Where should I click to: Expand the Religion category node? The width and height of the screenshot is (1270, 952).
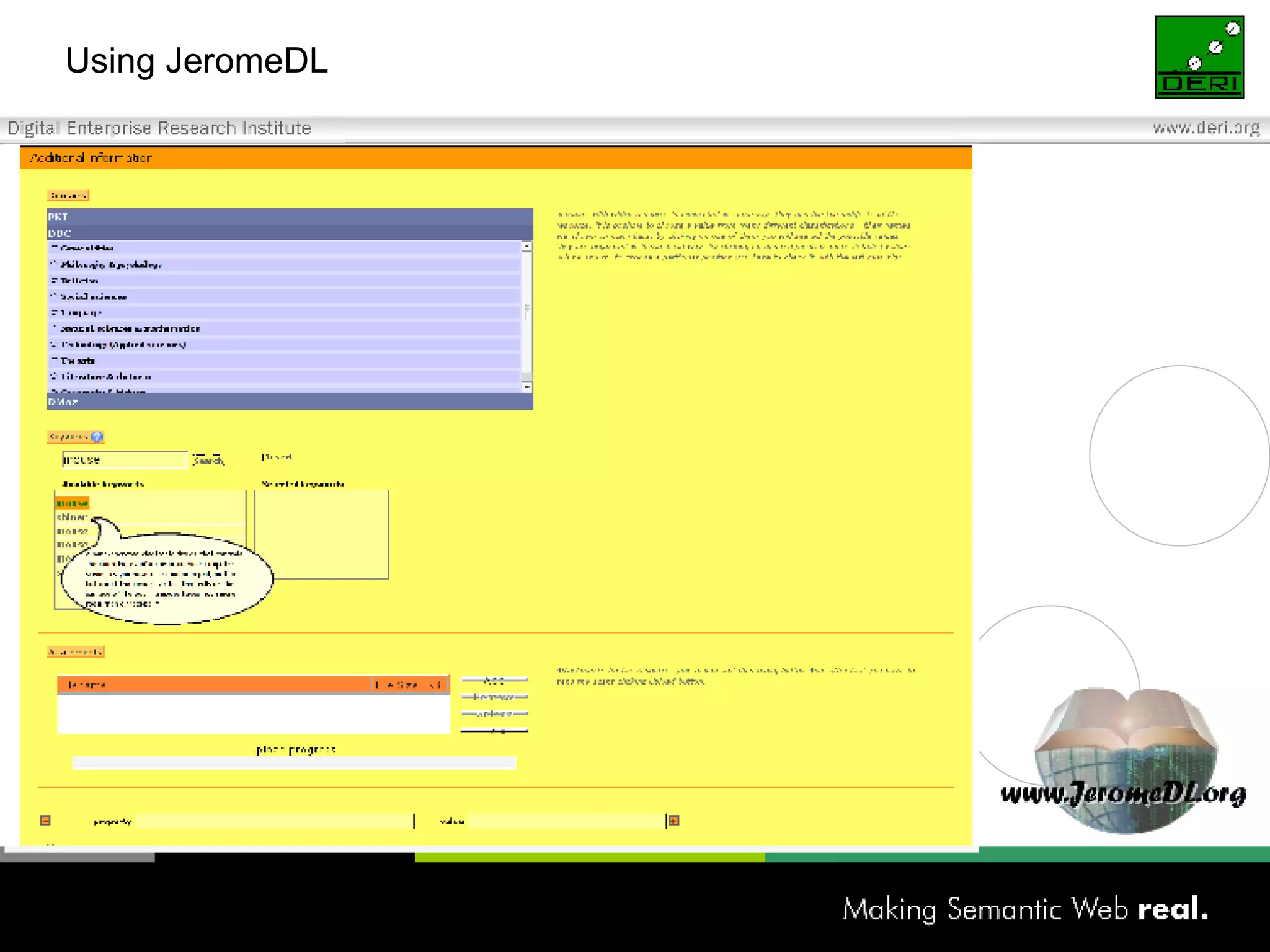coord(55,280)
